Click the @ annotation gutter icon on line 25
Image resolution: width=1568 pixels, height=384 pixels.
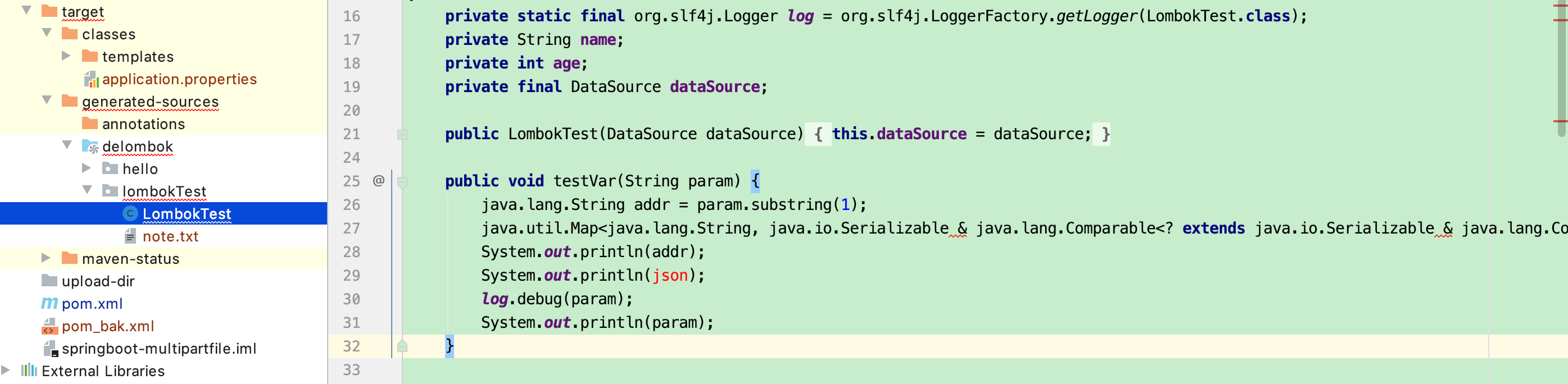pos(378,180)
